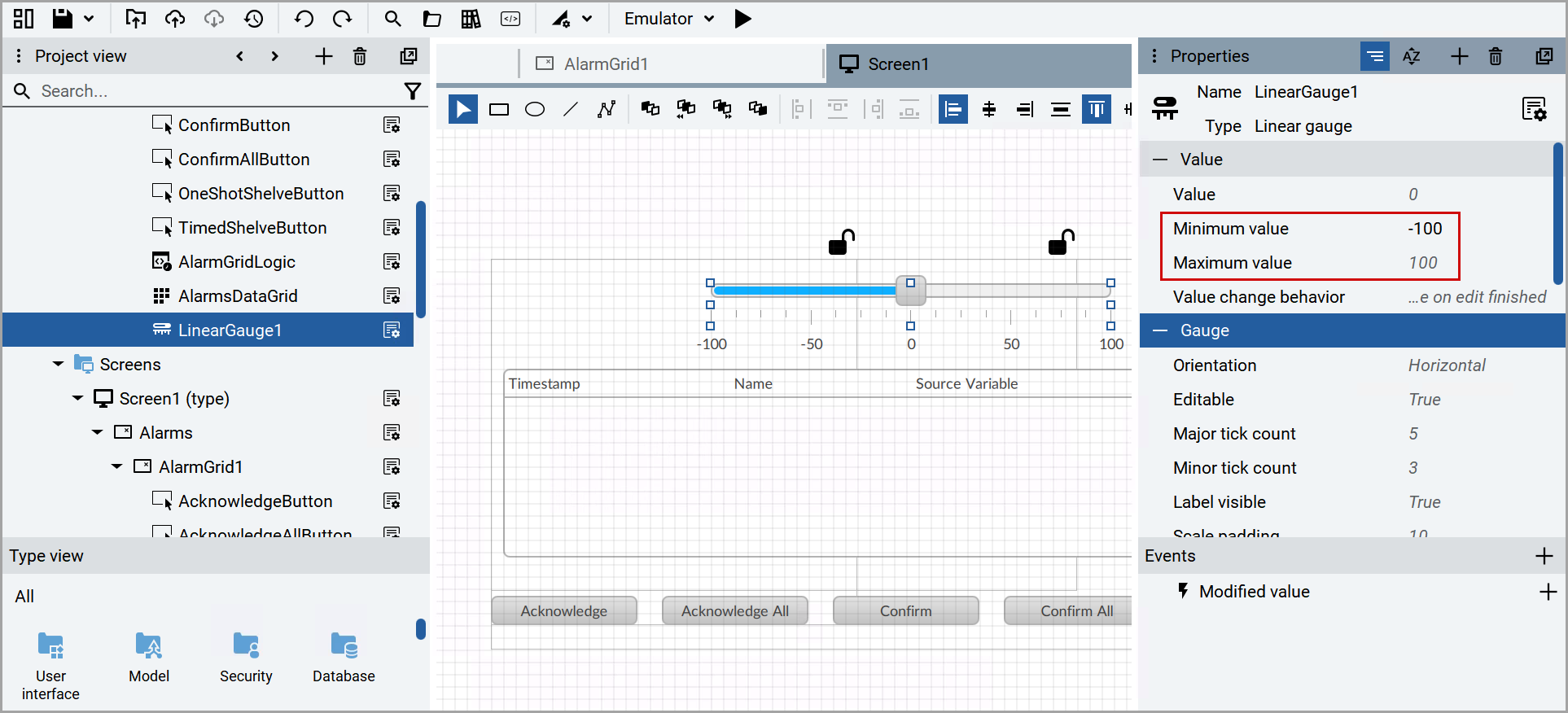Open the Security type folder
Screen dimensions: 1568x713
click(246, 657)
